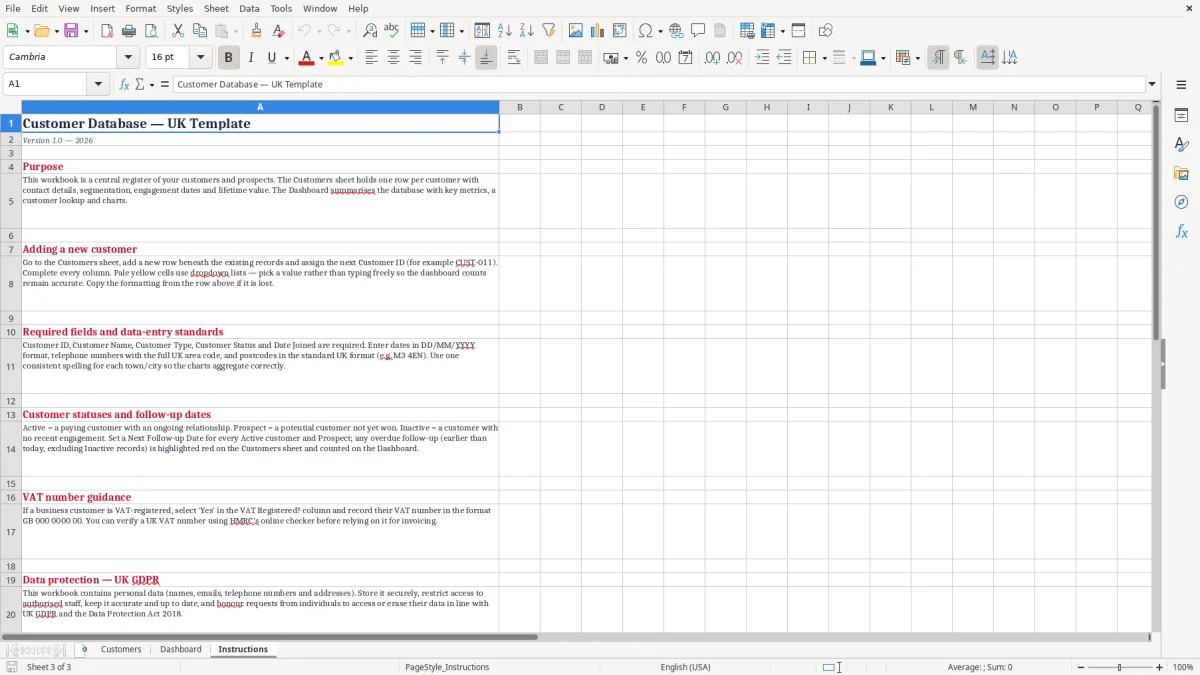
Task: Open the Data menu
Action: (x=249, y=8)
